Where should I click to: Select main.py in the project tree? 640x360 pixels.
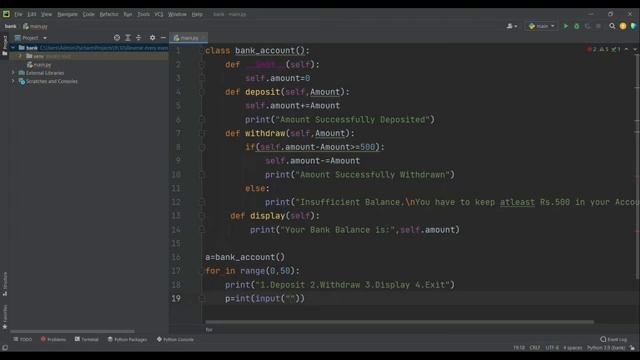39,64
